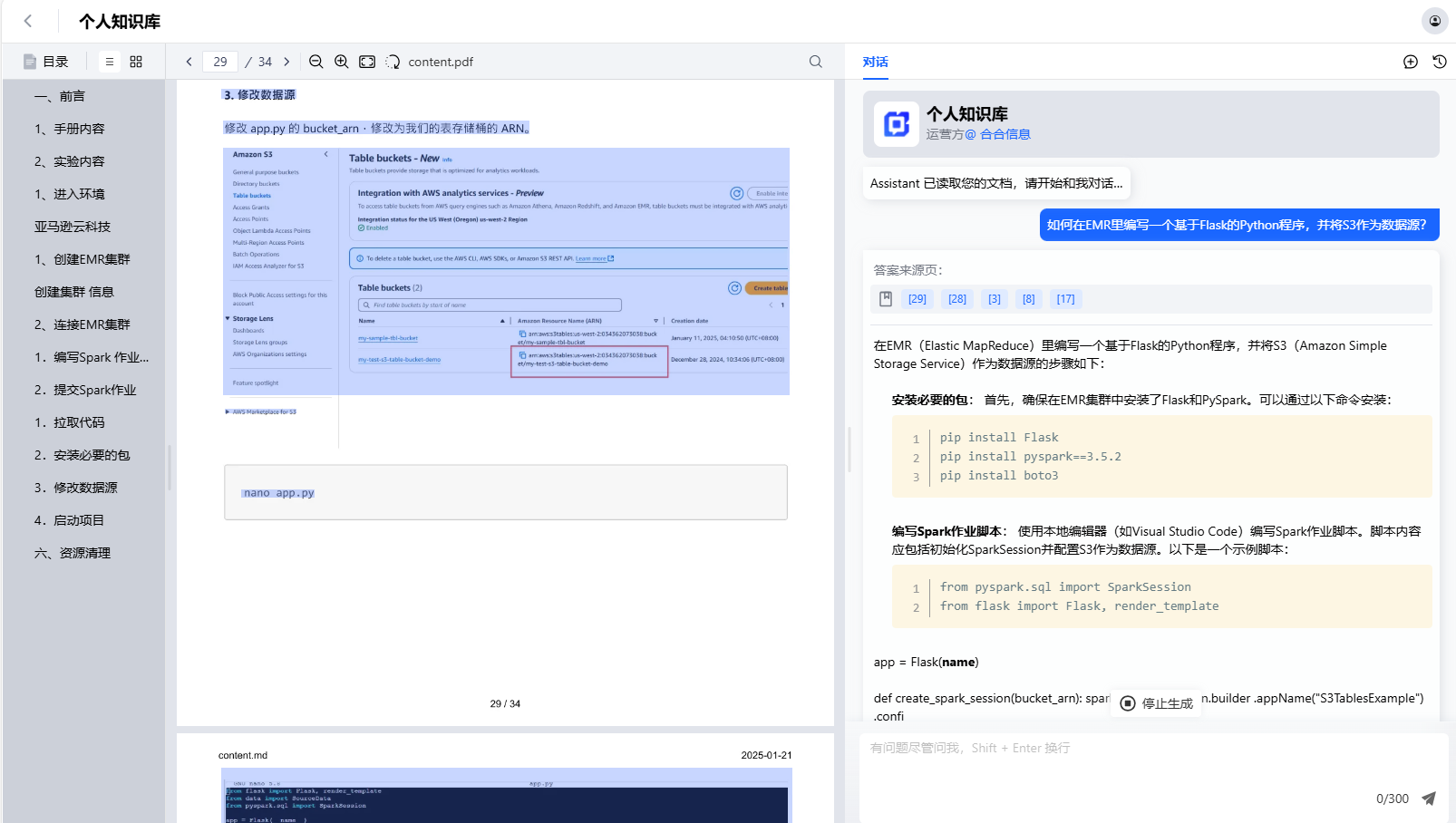Viewport: 1456px width, 823px height.
Task: Click the app.py code screenshot on next page
Action: point(506,796)
